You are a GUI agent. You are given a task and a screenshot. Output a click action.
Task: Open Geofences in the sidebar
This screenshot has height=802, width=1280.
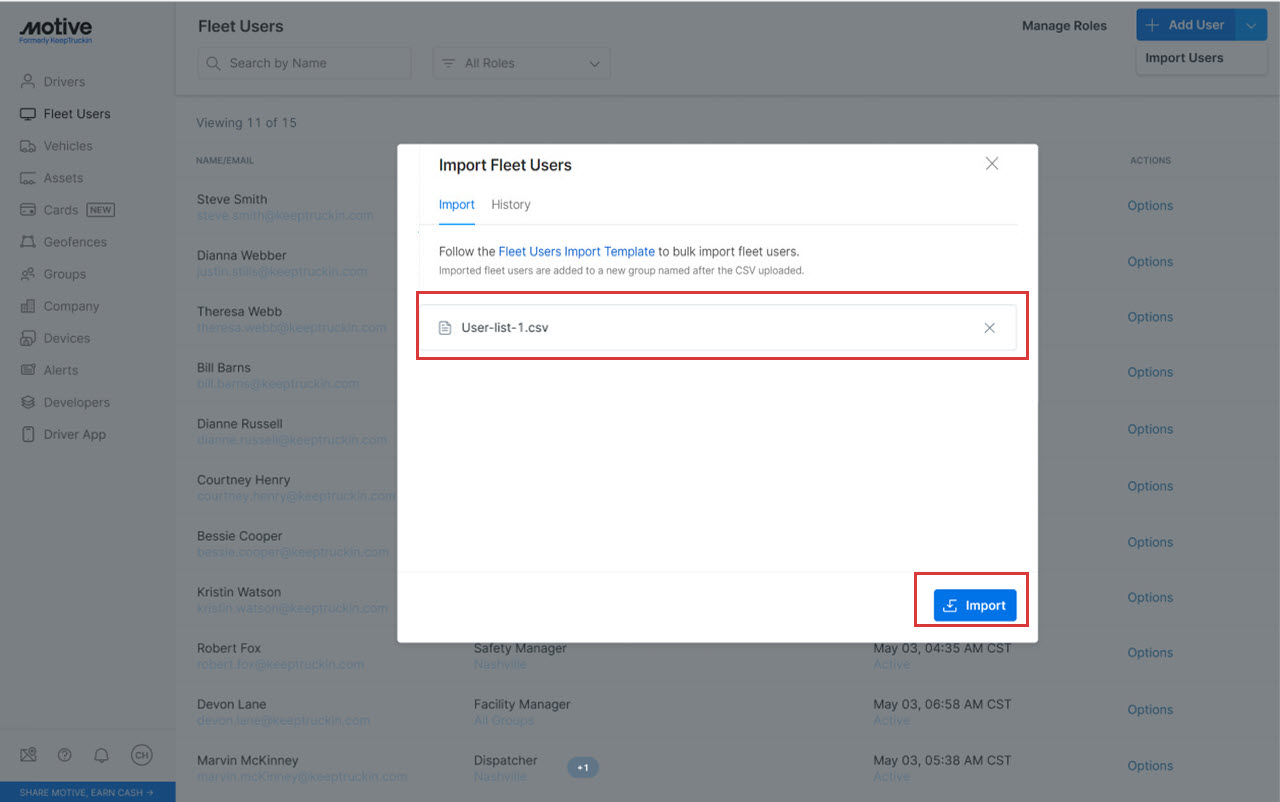pyautogui.click(x=74, y=242)
